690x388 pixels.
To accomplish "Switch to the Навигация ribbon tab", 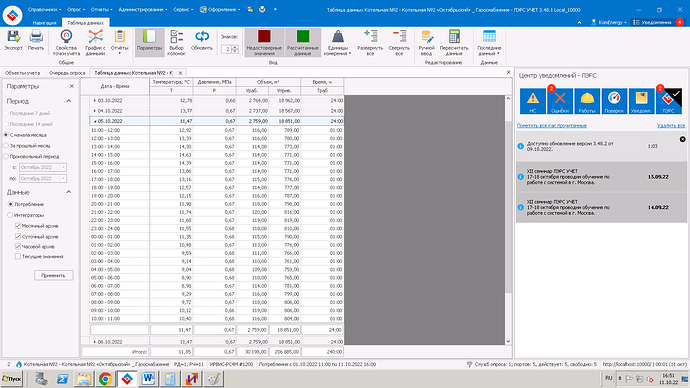I will (44, 23).
